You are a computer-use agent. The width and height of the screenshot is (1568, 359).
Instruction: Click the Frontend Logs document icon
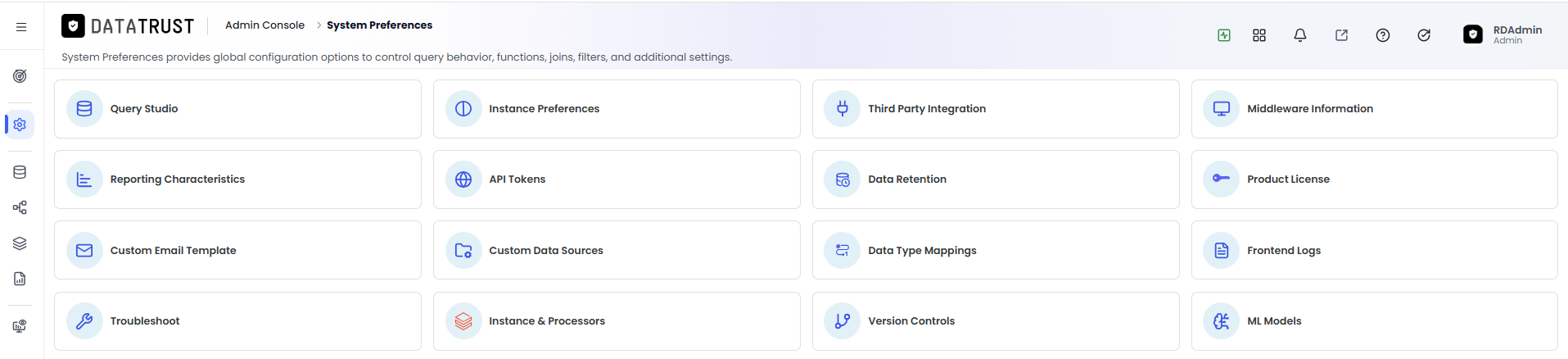point(1222,251)
